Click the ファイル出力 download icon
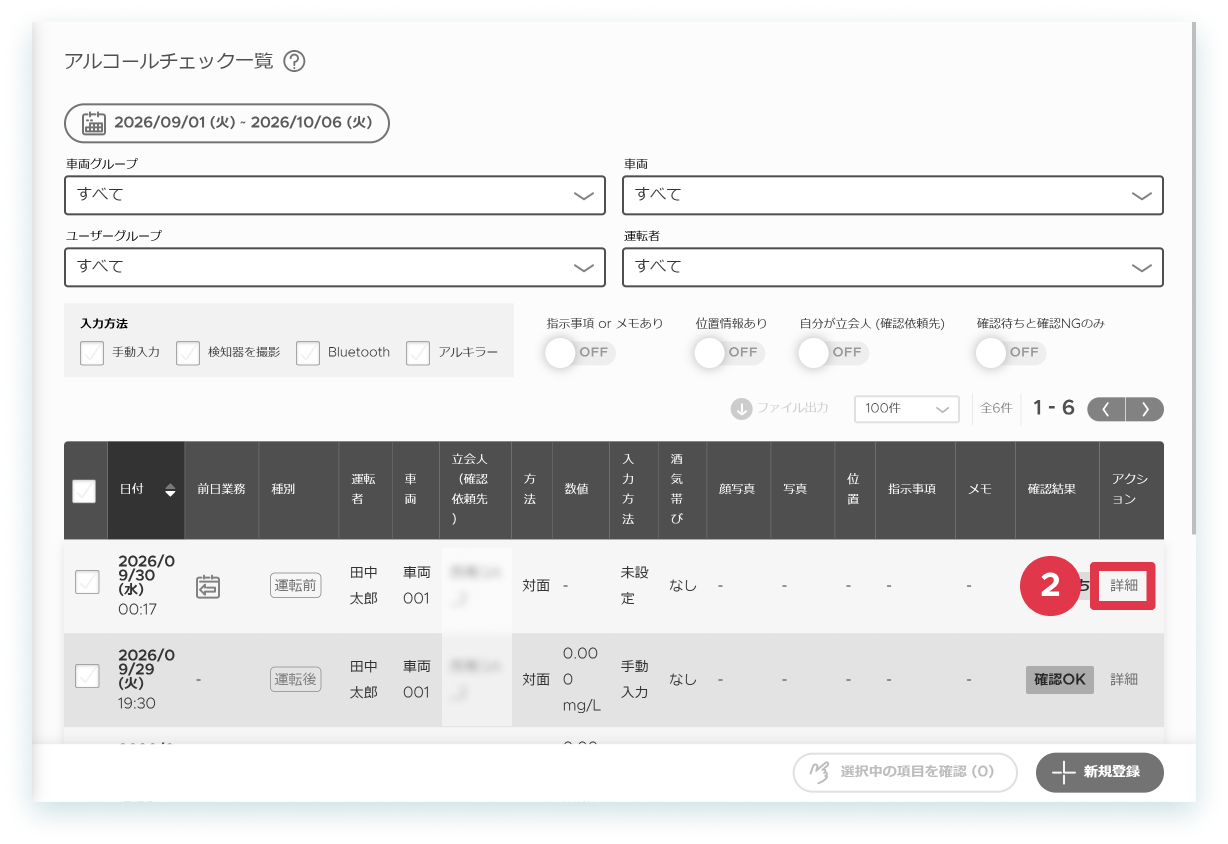This screenshot has height=844, width=1228. tap(741, 408)
